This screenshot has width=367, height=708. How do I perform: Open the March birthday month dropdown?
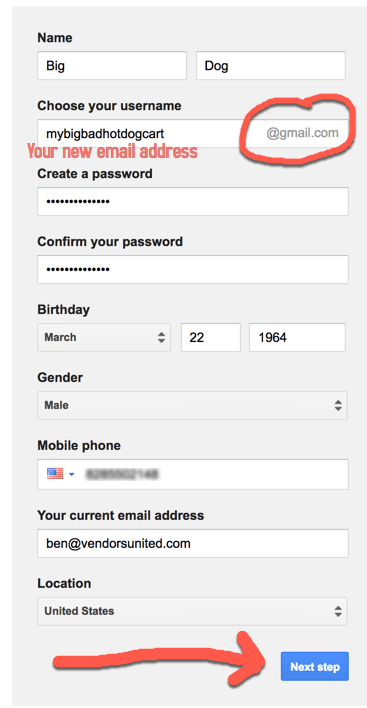(x=104, y=337)
